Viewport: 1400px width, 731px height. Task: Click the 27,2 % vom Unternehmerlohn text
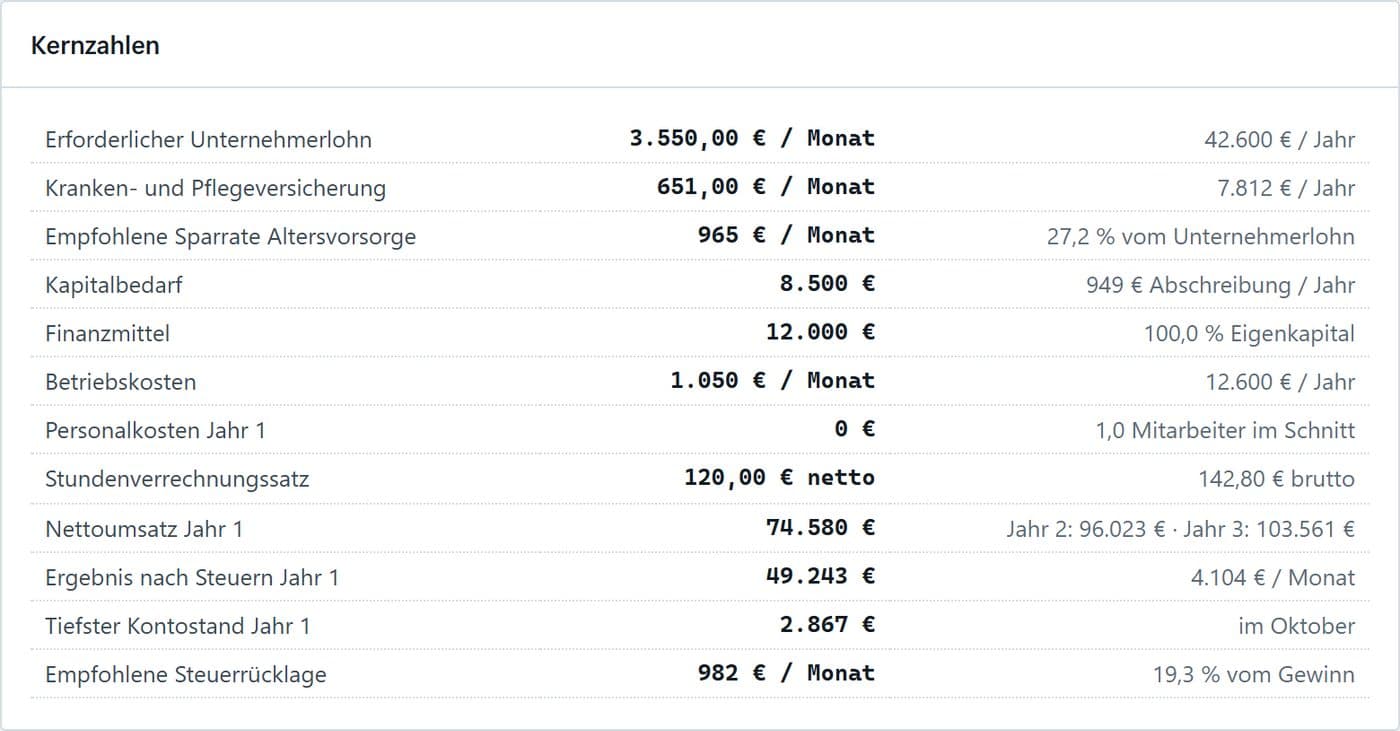[1201, 236]
